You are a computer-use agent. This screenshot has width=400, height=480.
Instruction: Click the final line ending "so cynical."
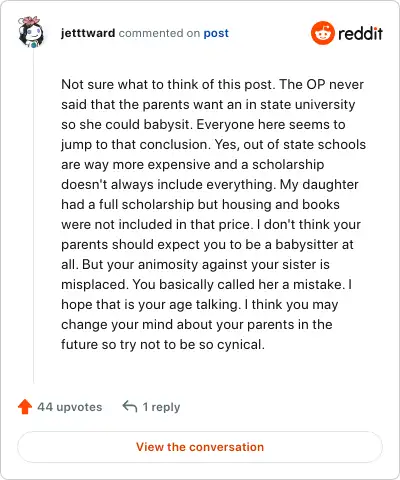163,344
